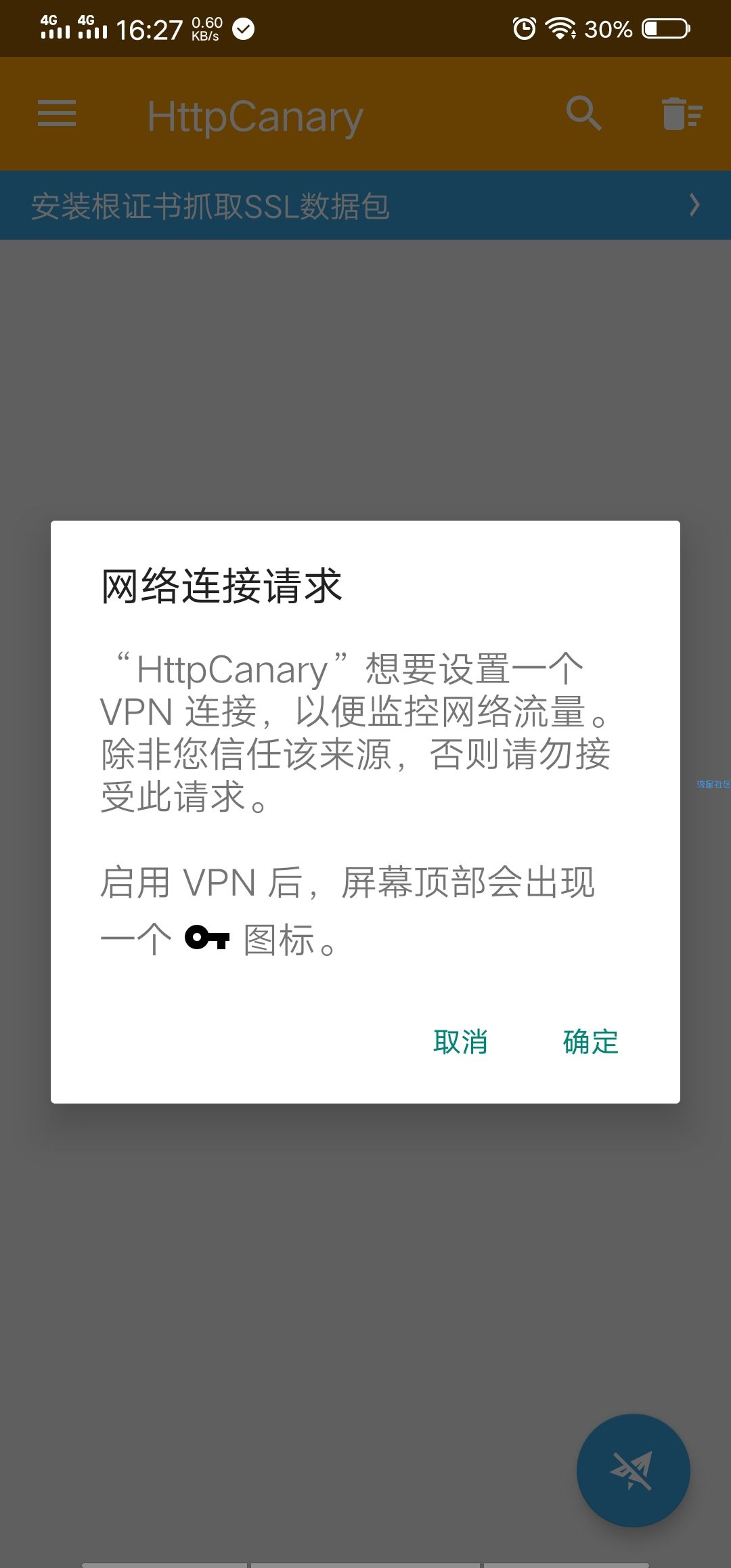
Task: Tap the 30% battery percentage text
Action: (608, 29)
